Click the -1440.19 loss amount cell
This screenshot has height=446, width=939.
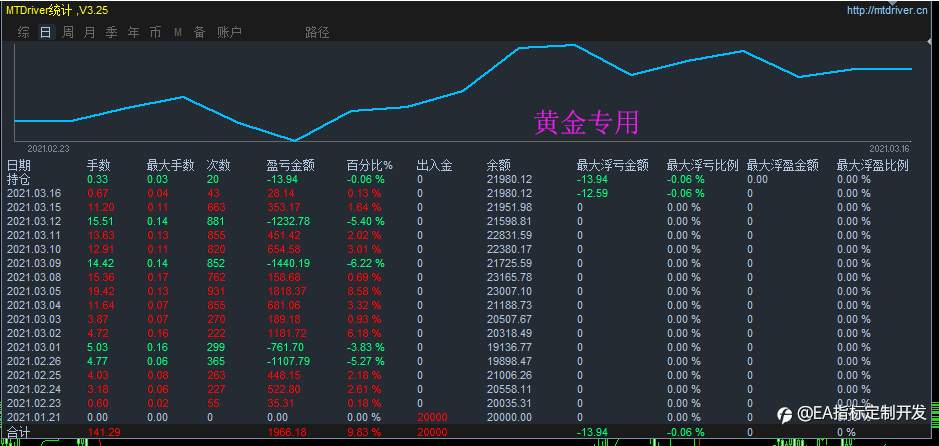287,263
